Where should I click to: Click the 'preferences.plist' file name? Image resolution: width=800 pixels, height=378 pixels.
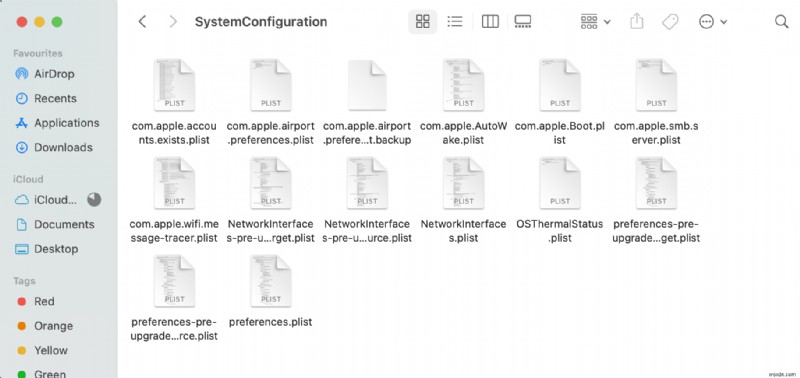270,322
